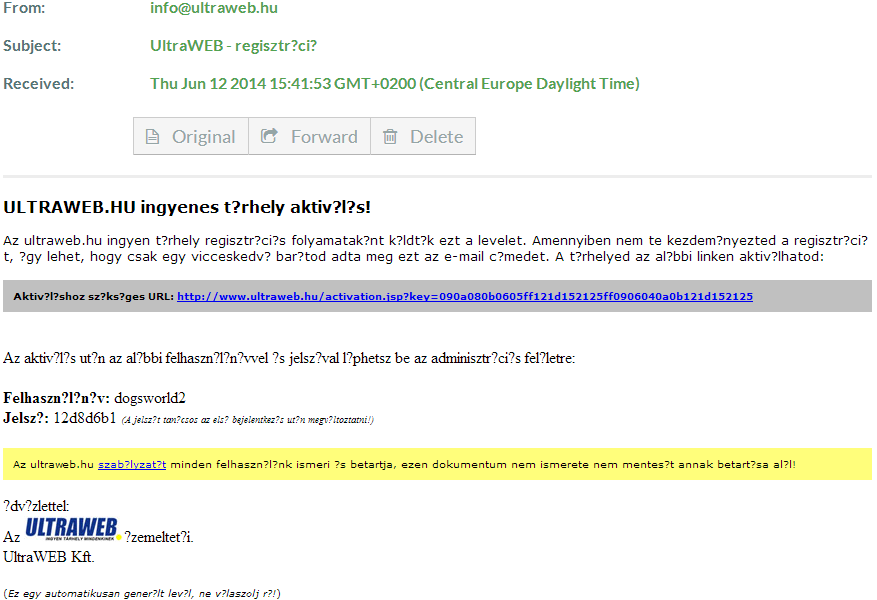Image resolution: width=877 pixels, height=600 pixels.
Task: Click subject text UltraWEB - regisztr?ci?
Action: click(233, 45)
